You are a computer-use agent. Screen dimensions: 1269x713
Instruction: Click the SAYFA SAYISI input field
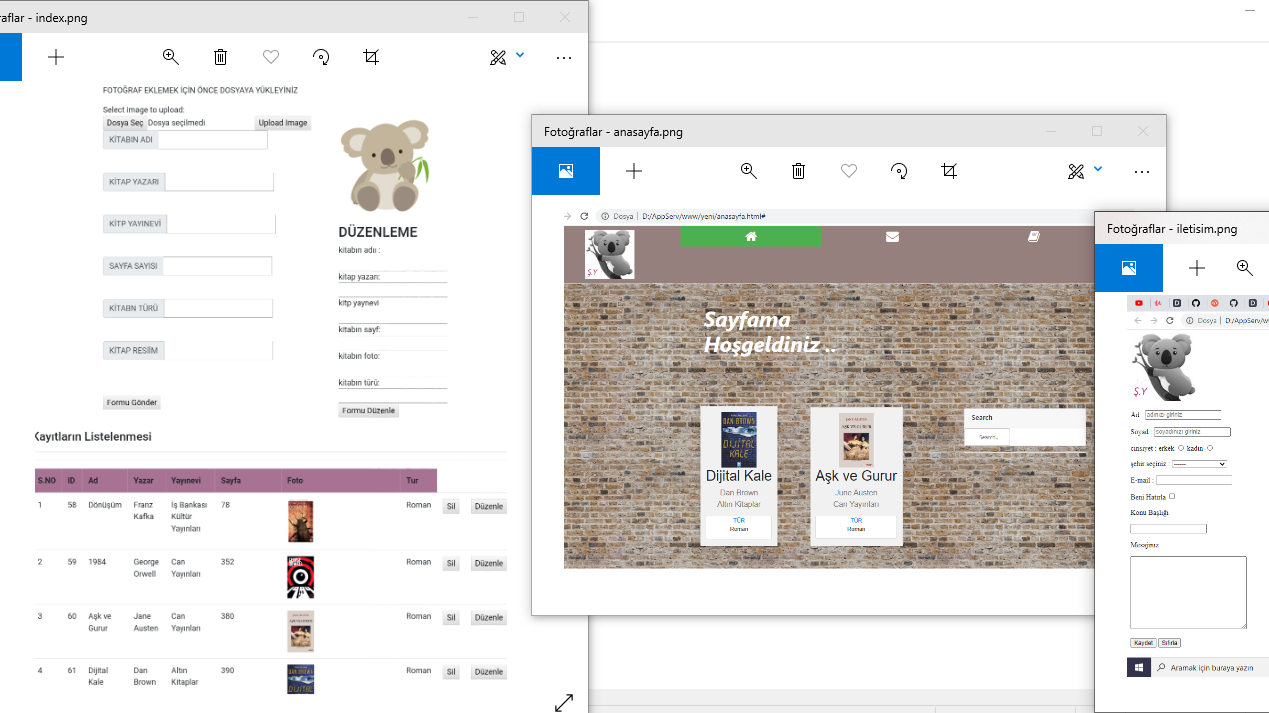(x=217, y=266)
